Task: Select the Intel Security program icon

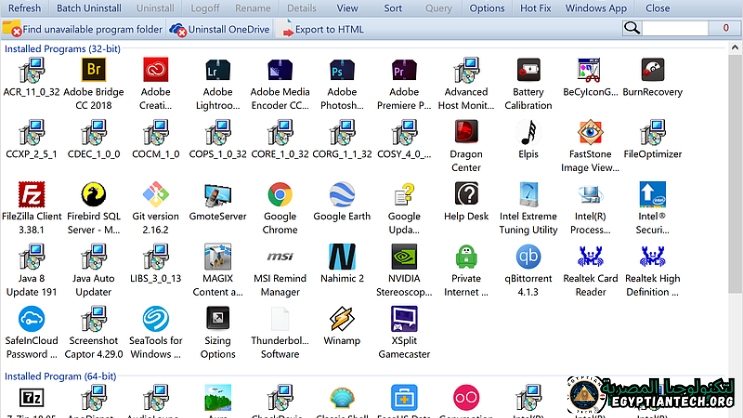Action: pyautogui.click(x=652, y=194)
